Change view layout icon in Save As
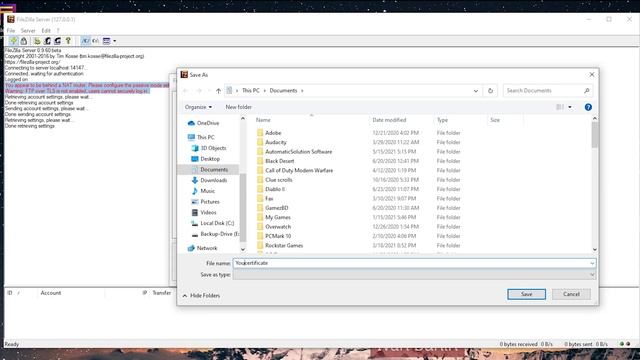This screenshot has height=360, width=640. (x=560, y=107)
